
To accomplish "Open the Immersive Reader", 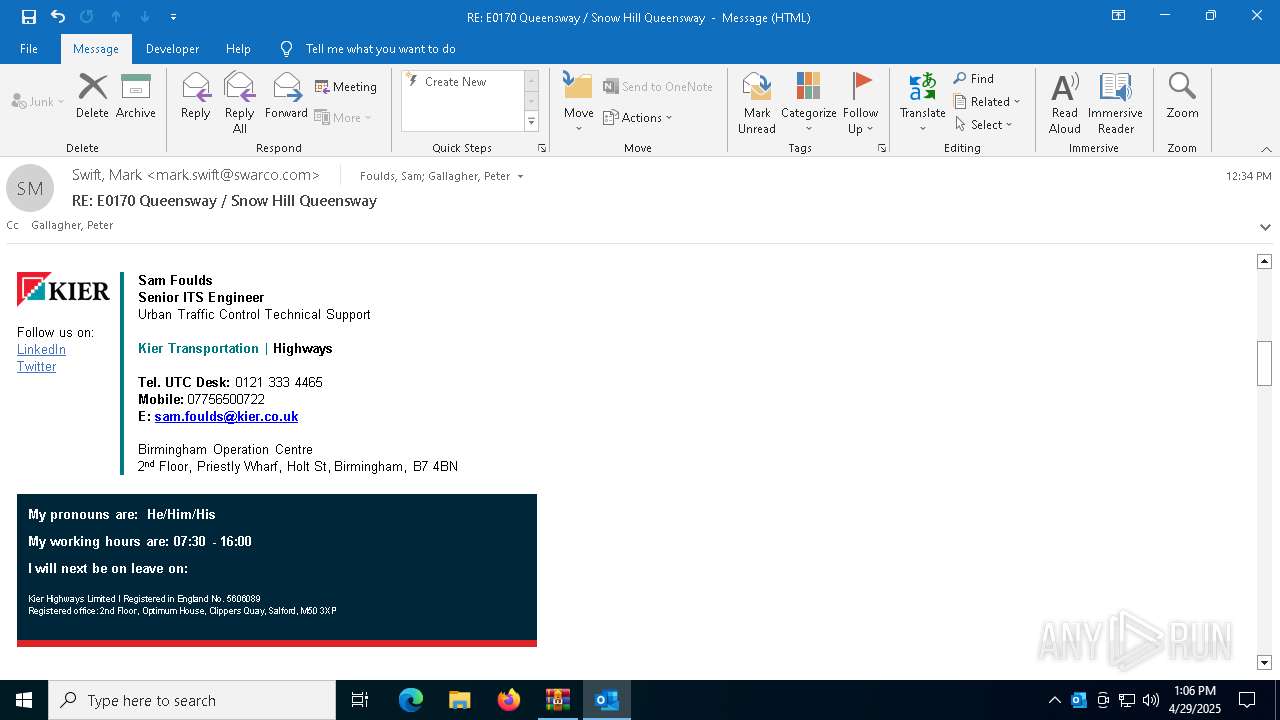I will point(1115,102).
